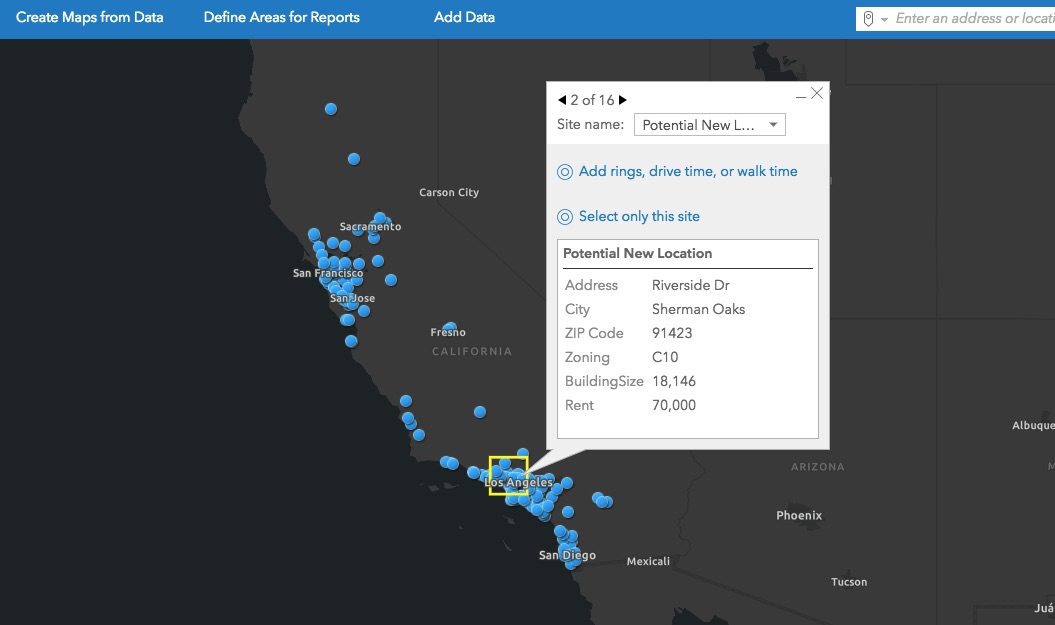This screenshot has width=1055, height=625.
Task: Expand the search type arrow beside pin
Action: point(884,20)
